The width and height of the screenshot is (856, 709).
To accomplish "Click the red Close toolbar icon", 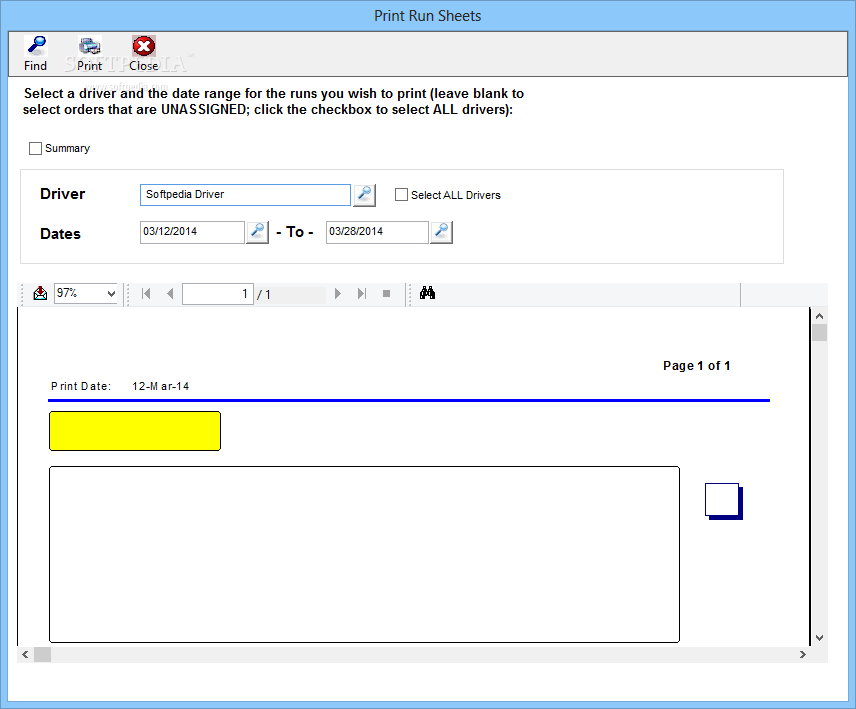I will pyautogui.click(x=144, y=53).
